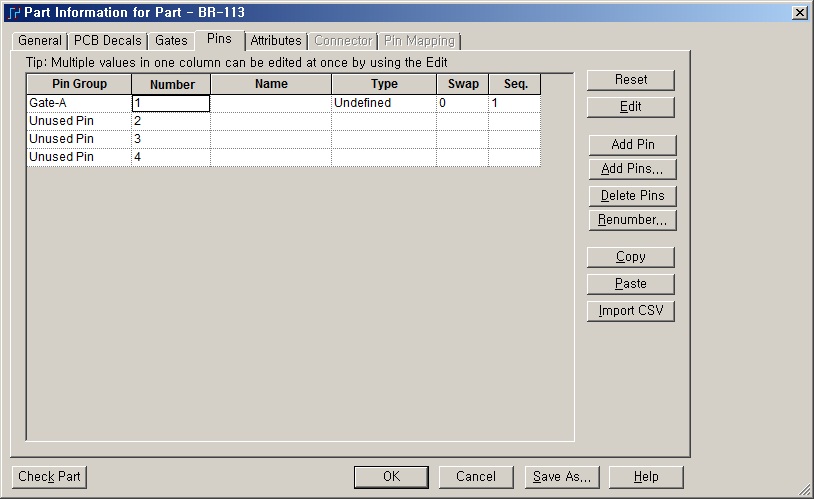This screenshot has height=499, width=814.
Task: Confirm with the OK button
Action: click(x=391, y=477)
